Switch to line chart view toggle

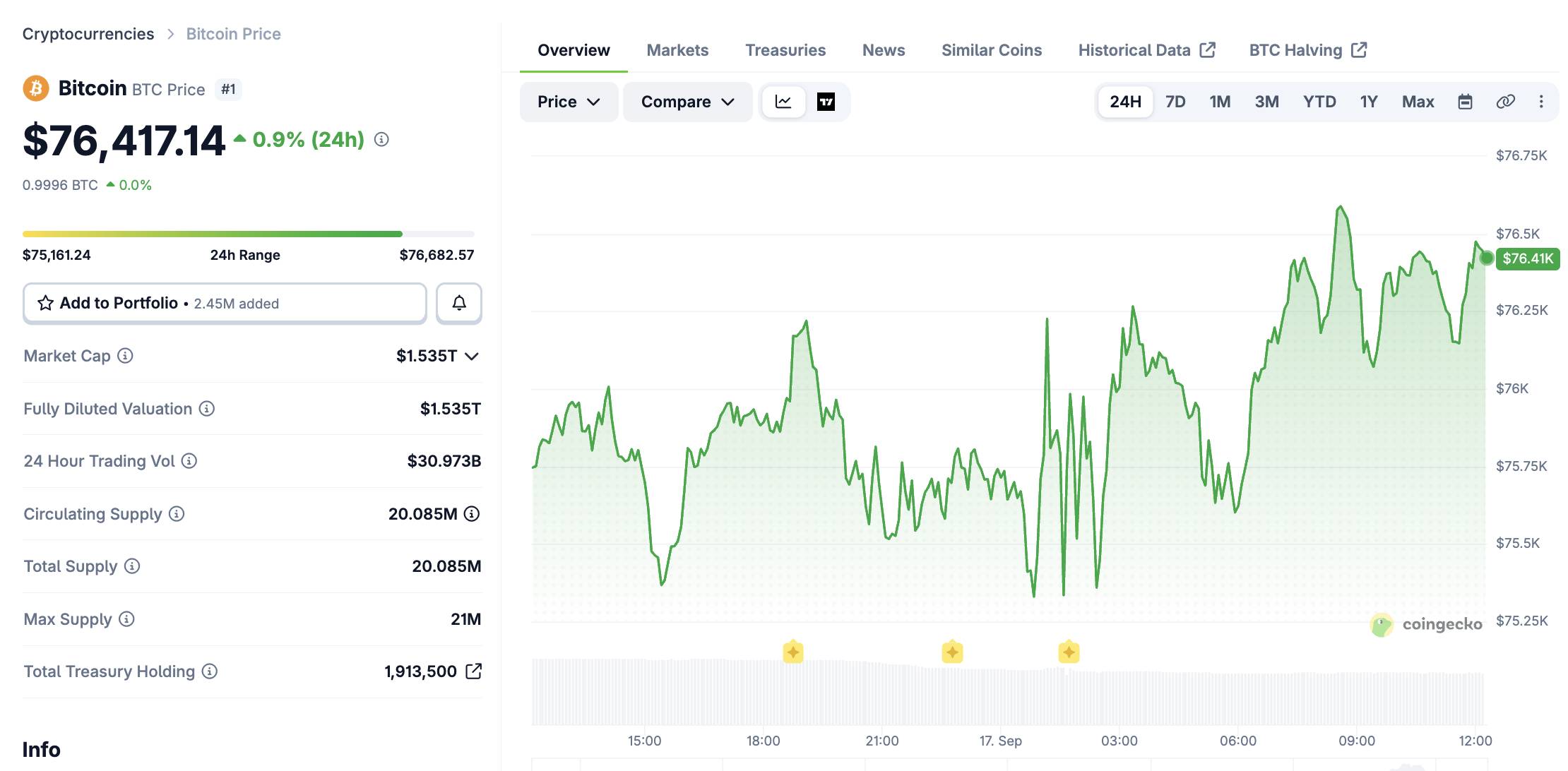tap(783, 102)
